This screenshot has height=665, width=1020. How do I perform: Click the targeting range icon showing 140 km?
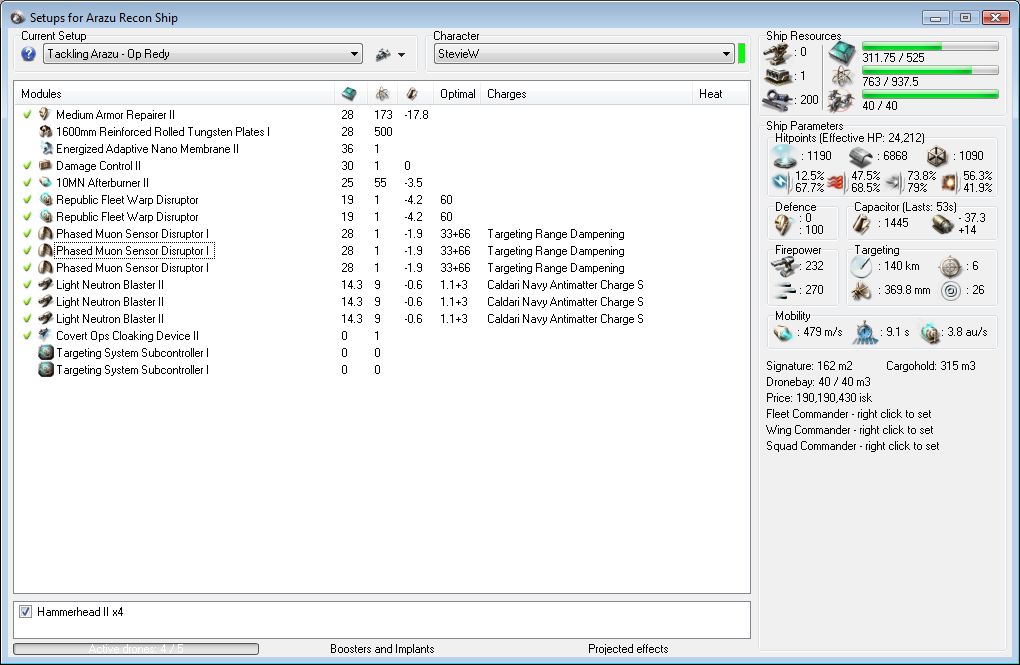[861, 266]
